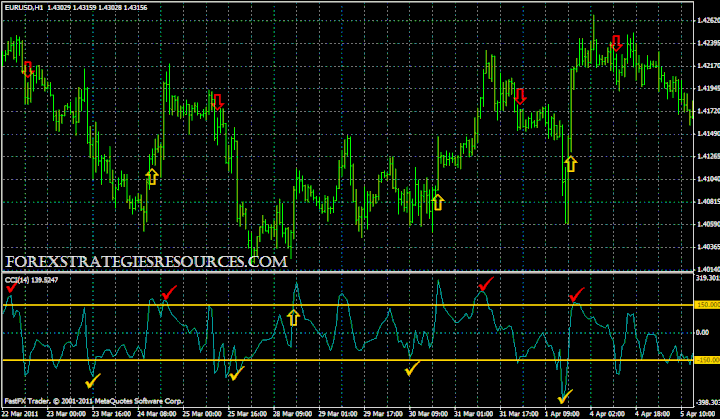Select the 4 Apr 18:00 time label

coord(653,413)
